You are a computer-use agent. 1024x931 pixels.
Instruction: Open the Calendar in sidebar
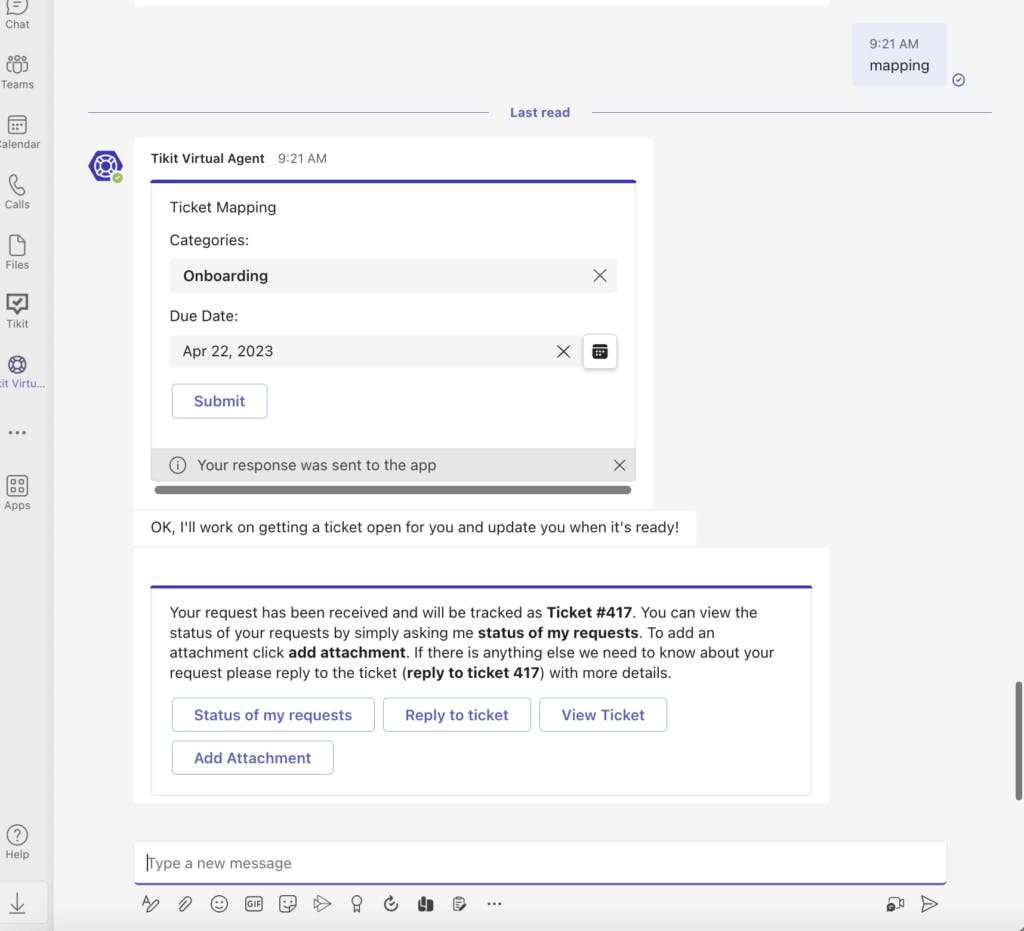(18, 132)
